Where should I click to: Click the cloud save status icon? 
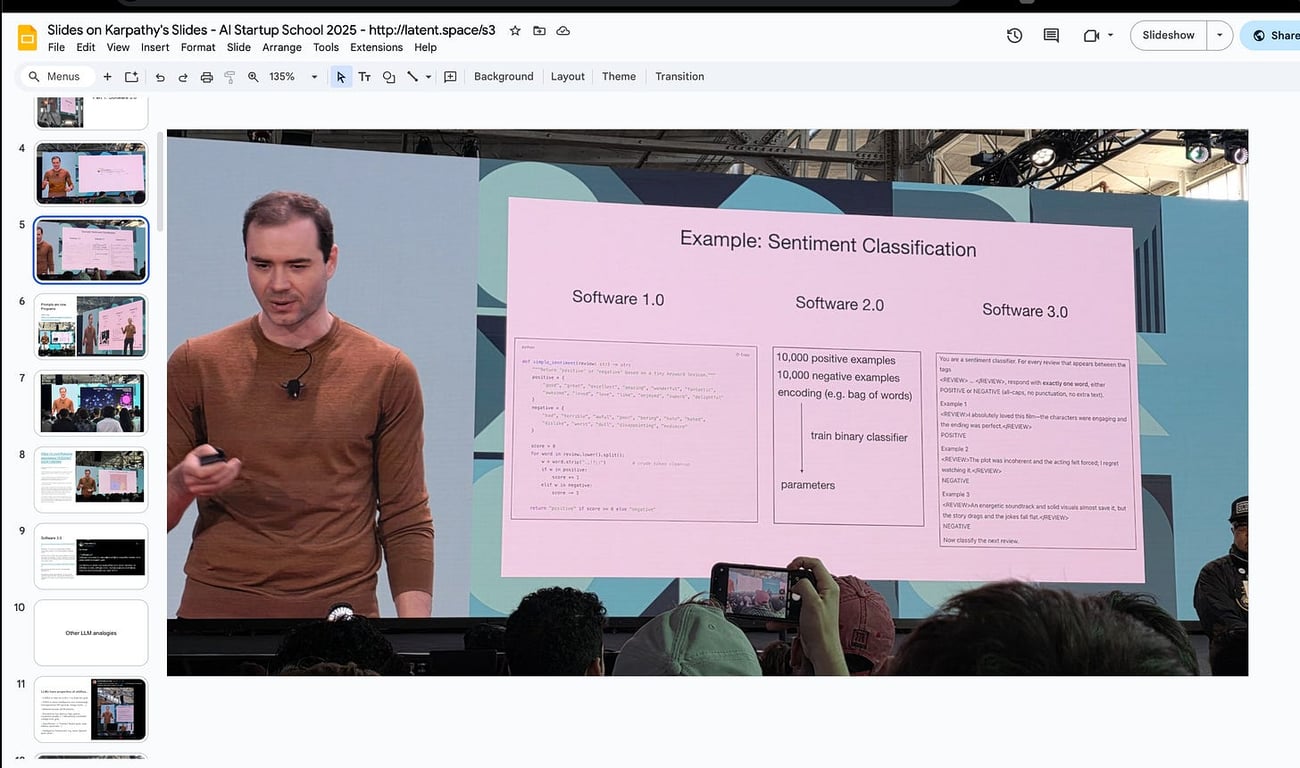pos(562,30)
